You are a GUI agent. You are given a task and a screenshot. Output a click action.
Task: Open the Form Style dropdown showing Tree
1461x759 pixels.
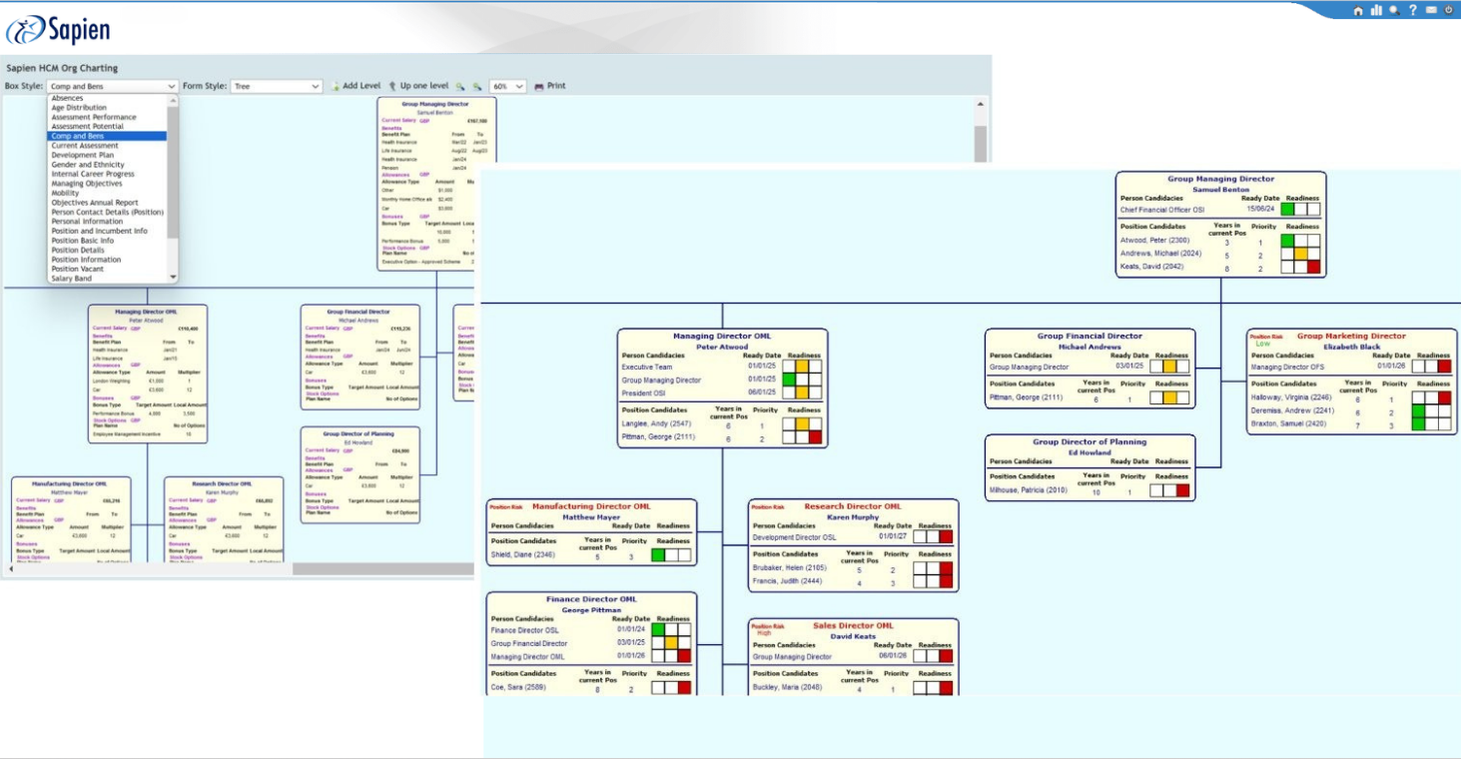click(x=276, y=87)
